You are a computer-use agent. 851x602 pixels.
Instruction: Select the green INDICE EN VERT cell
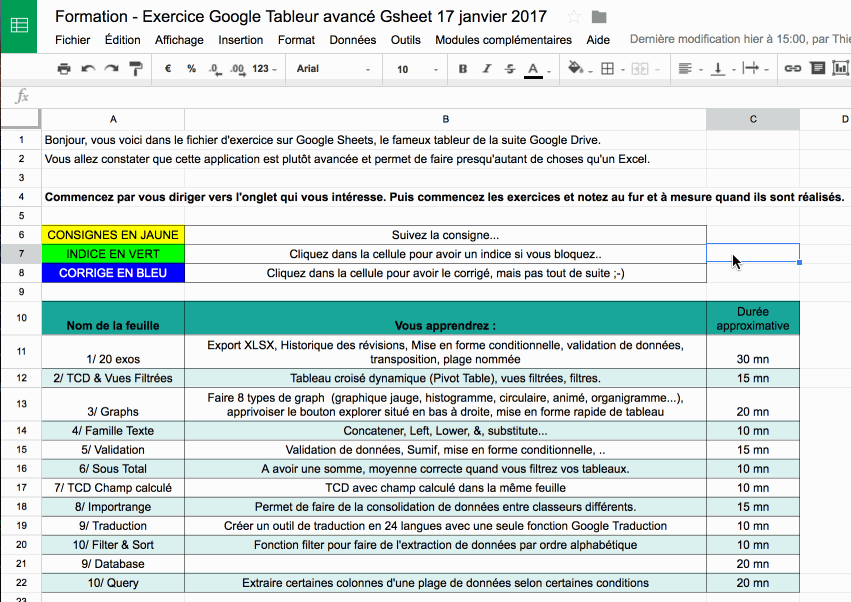click(x=113, y=254)
